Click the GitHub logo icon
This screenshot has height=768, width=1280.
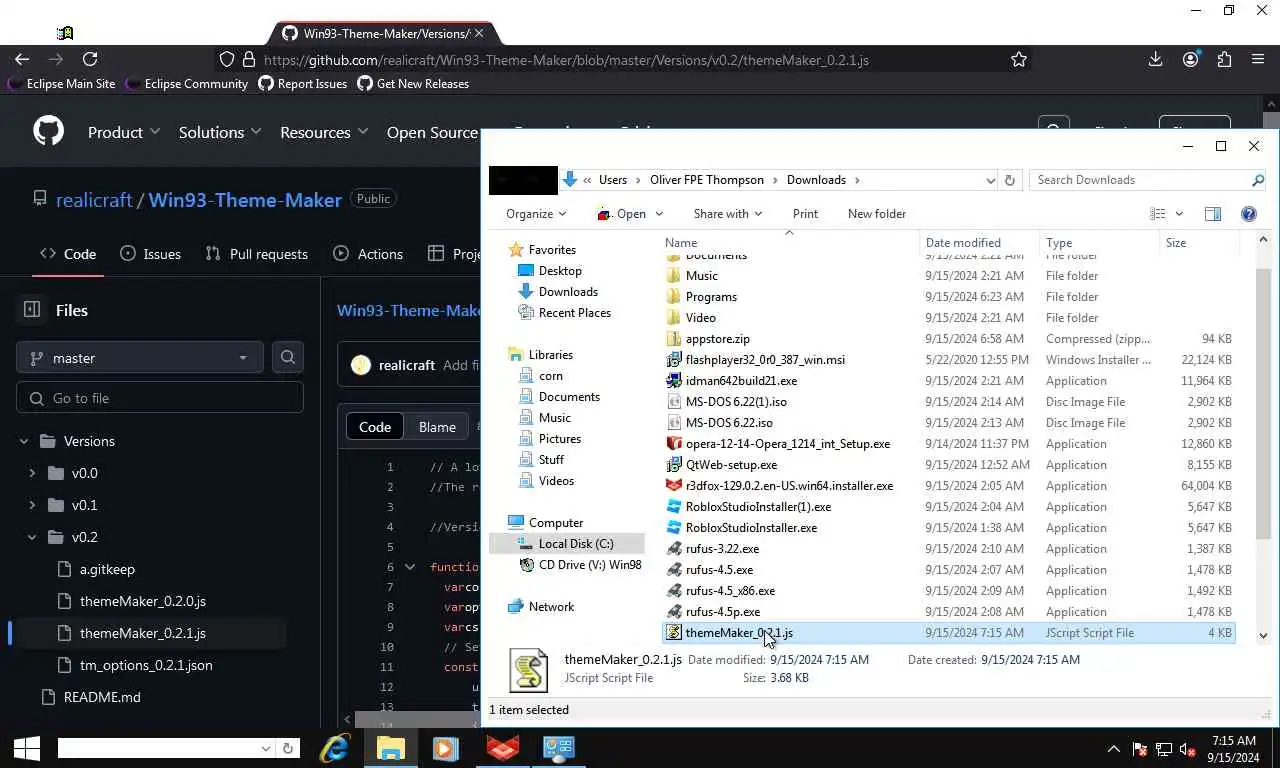tap(48, 131)
